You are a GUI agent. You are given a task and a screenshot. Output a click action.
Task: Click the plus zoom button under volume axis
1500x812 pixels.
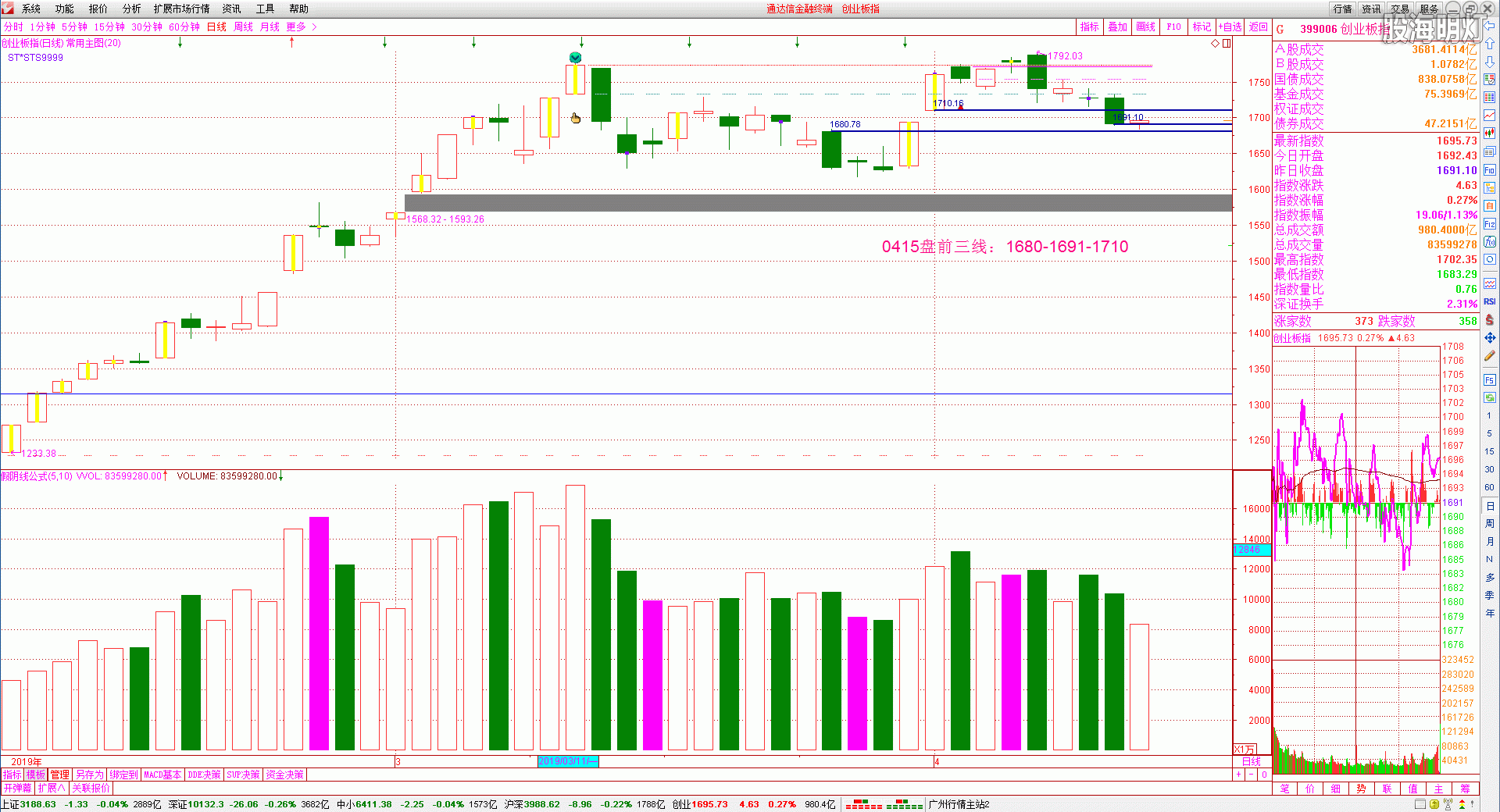(1238, 775)
